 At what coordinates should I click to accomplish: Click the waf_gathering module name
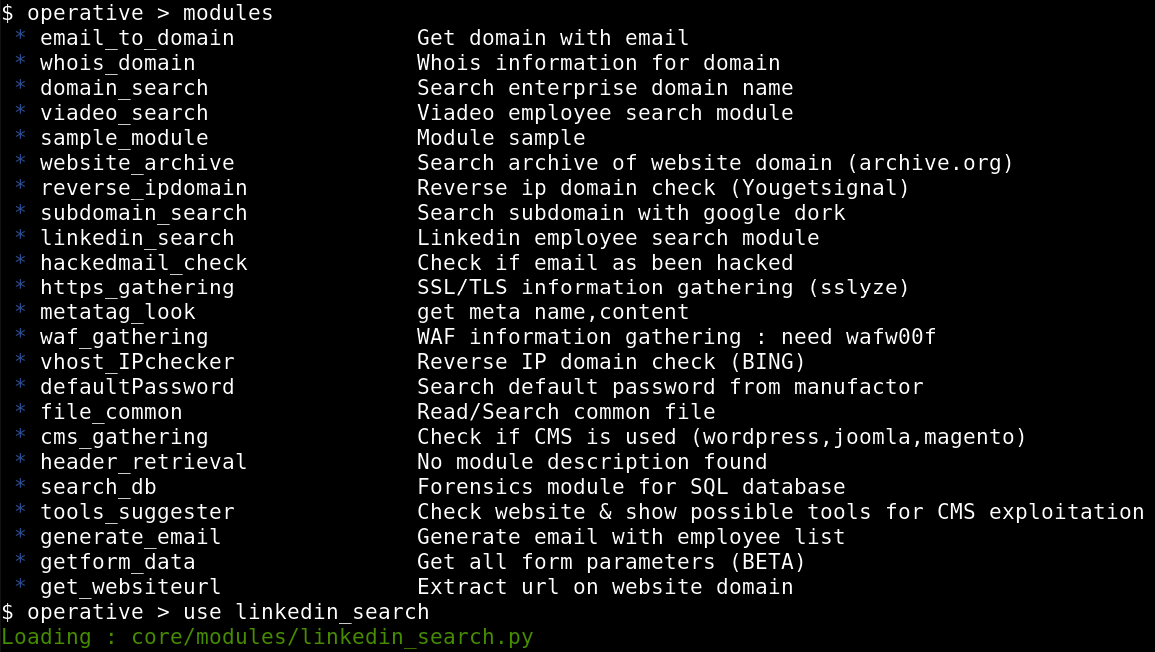(x=124, y=337)
